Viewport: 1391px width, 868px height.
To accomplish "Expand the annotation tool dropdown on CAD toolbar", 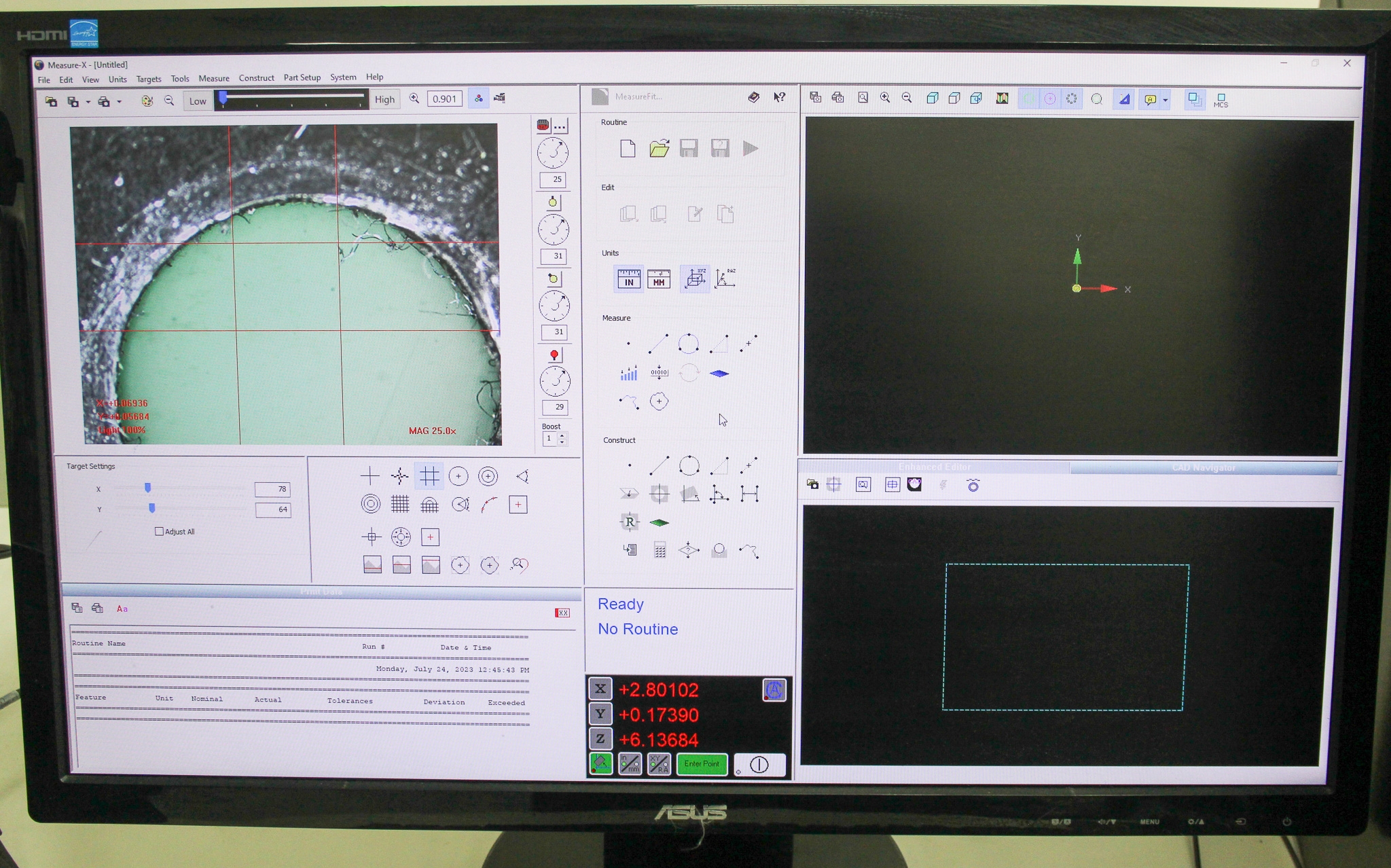I will click(1165, 100).
